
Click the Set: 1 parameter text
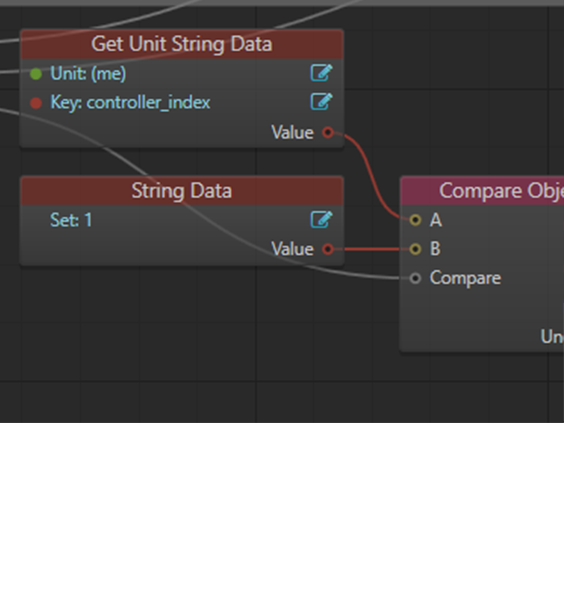tap(71, 220)
